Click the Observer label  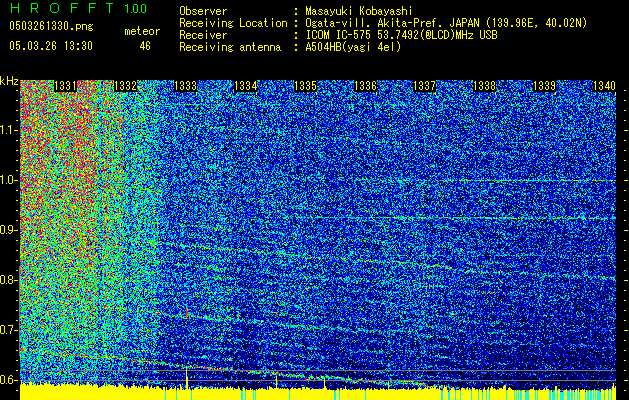tap(203, 11)
